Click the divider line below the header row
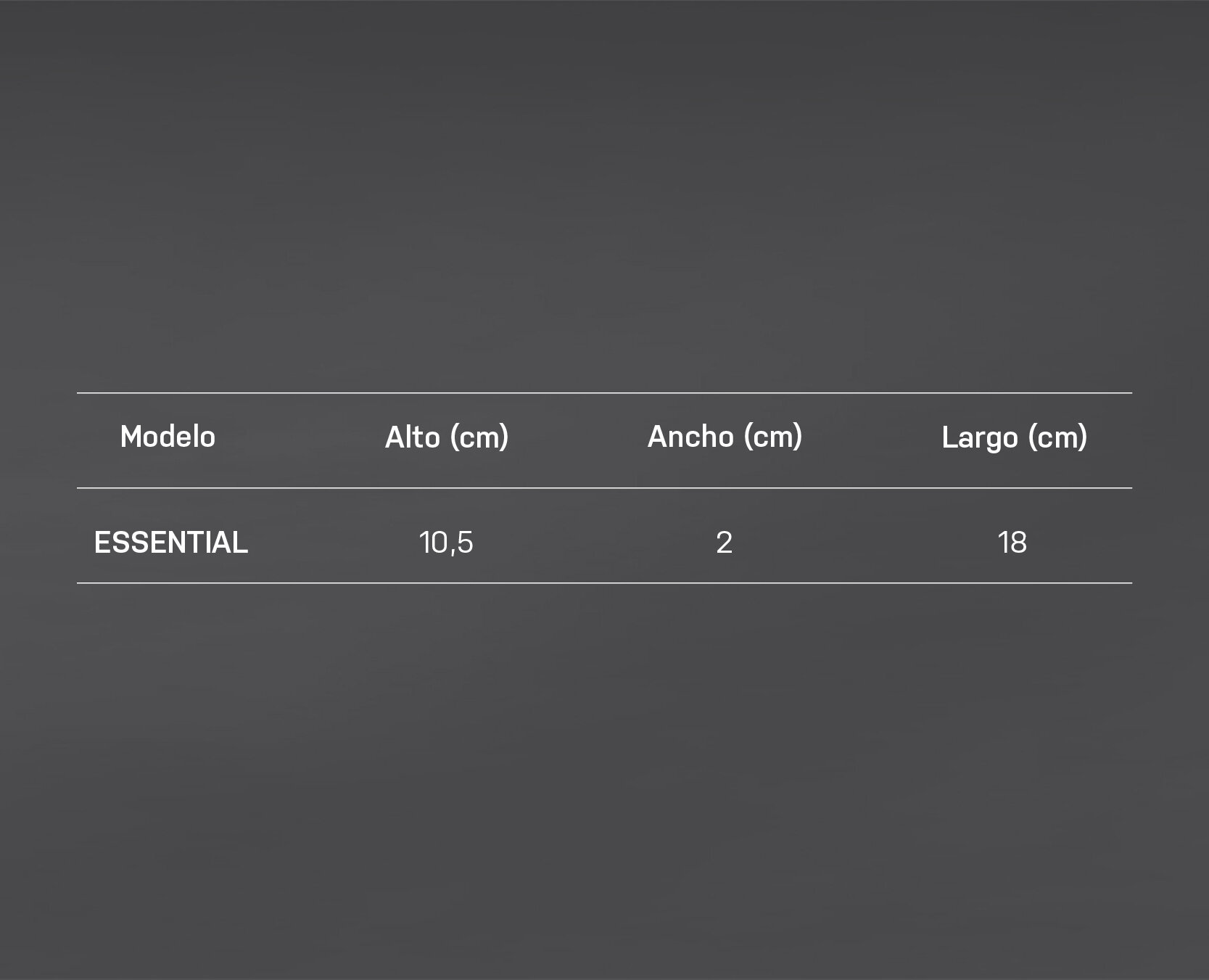 [604, 488]
